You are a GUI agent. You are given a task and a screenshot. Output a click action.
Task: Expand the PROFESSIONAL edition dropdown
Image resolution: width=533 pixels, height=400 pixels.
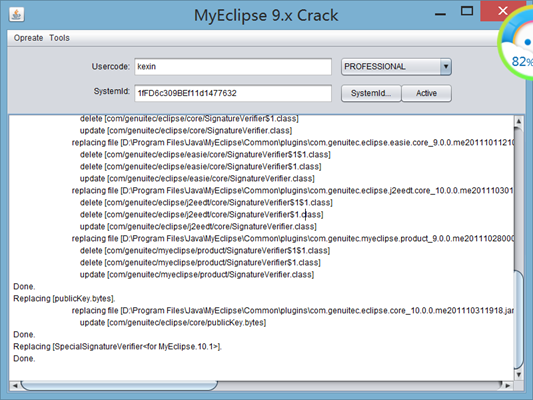click(x=446, y=67)
